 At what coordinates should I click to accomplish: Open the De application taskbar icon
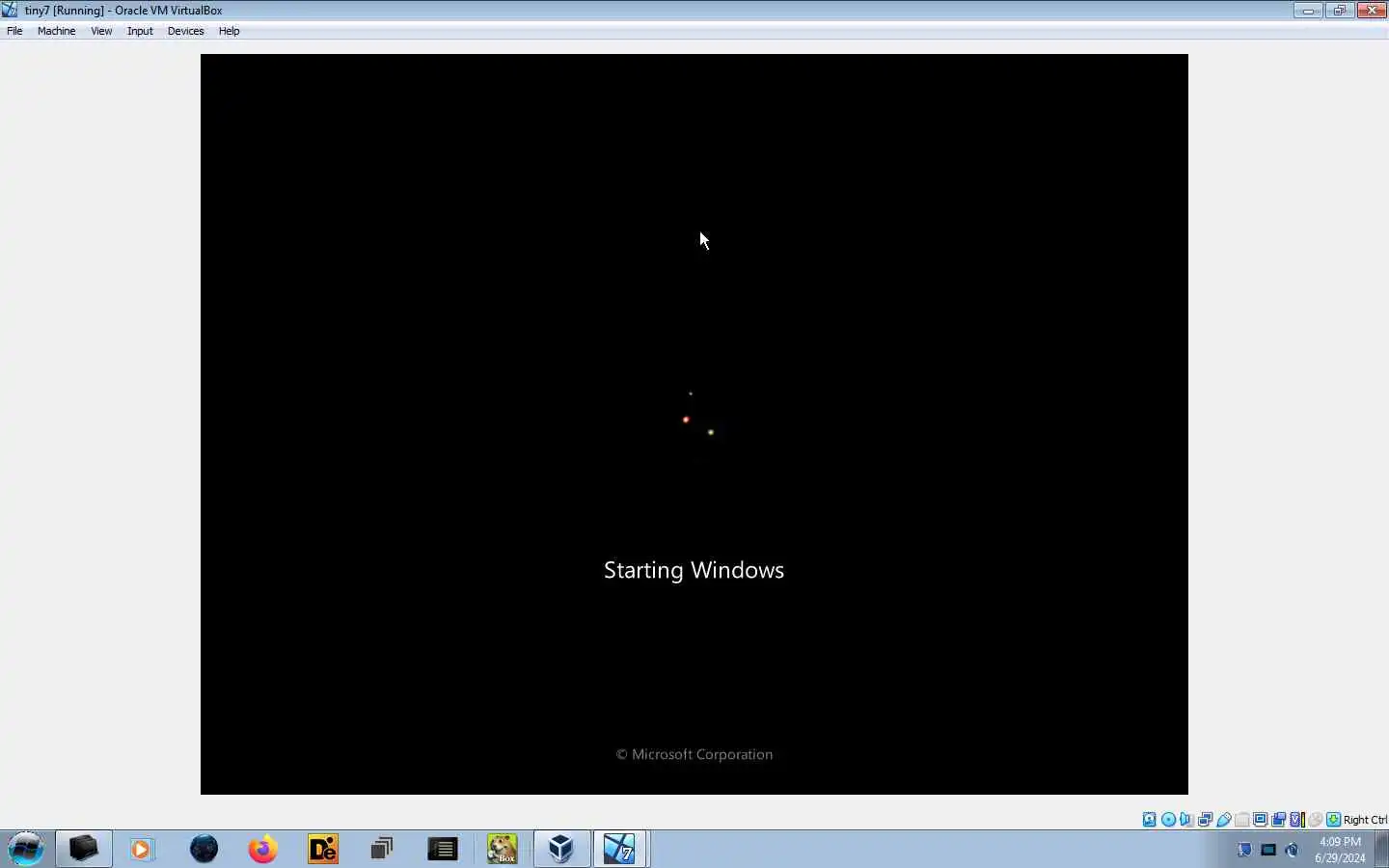click(x=323, y=849)
